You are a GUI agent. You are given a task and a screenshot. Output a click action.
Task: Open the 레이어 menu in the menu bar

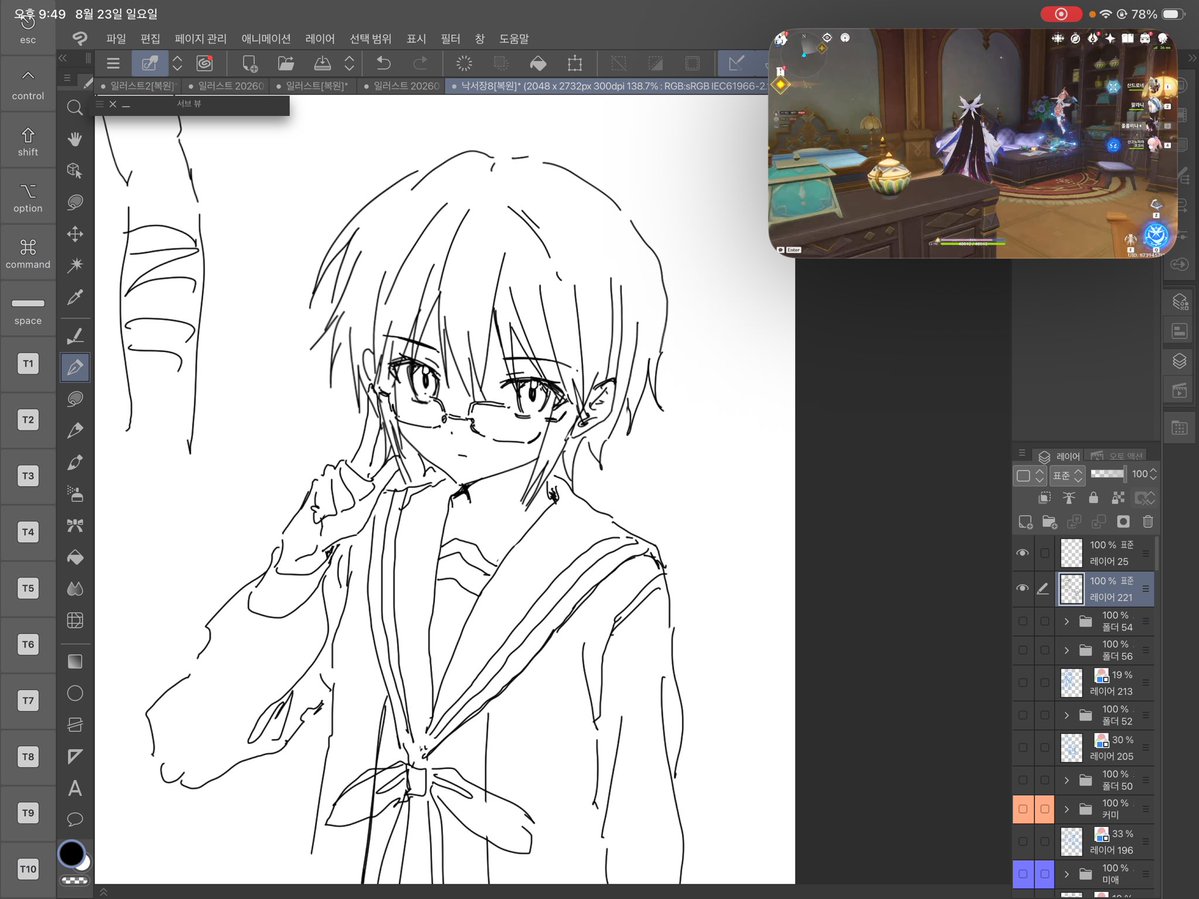[320, 38]
